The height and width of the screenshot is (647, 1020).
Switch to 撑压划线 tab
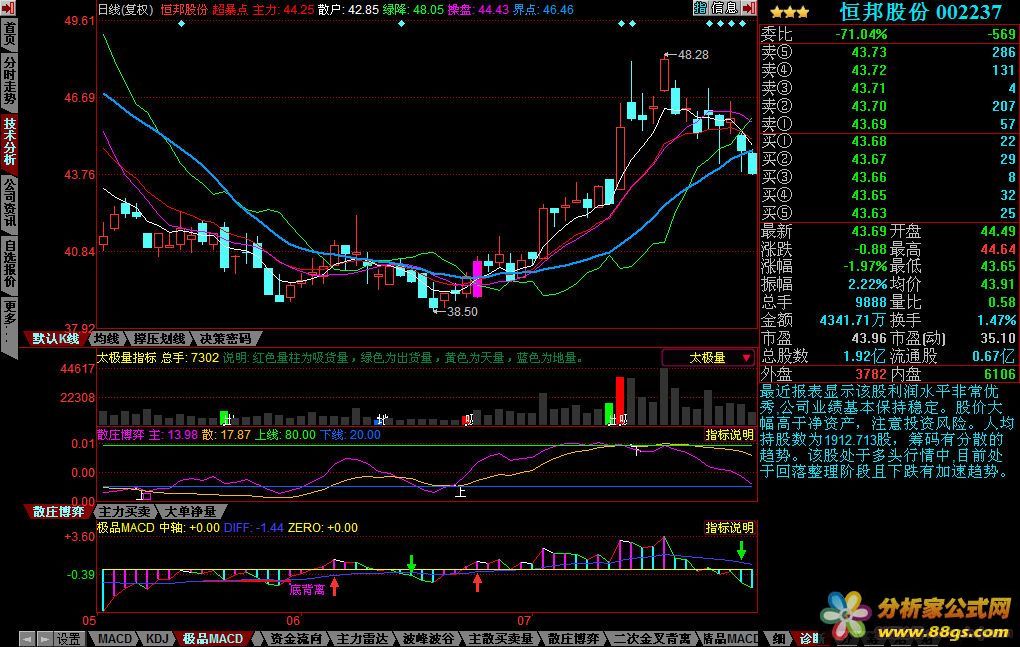click(159, 339)
